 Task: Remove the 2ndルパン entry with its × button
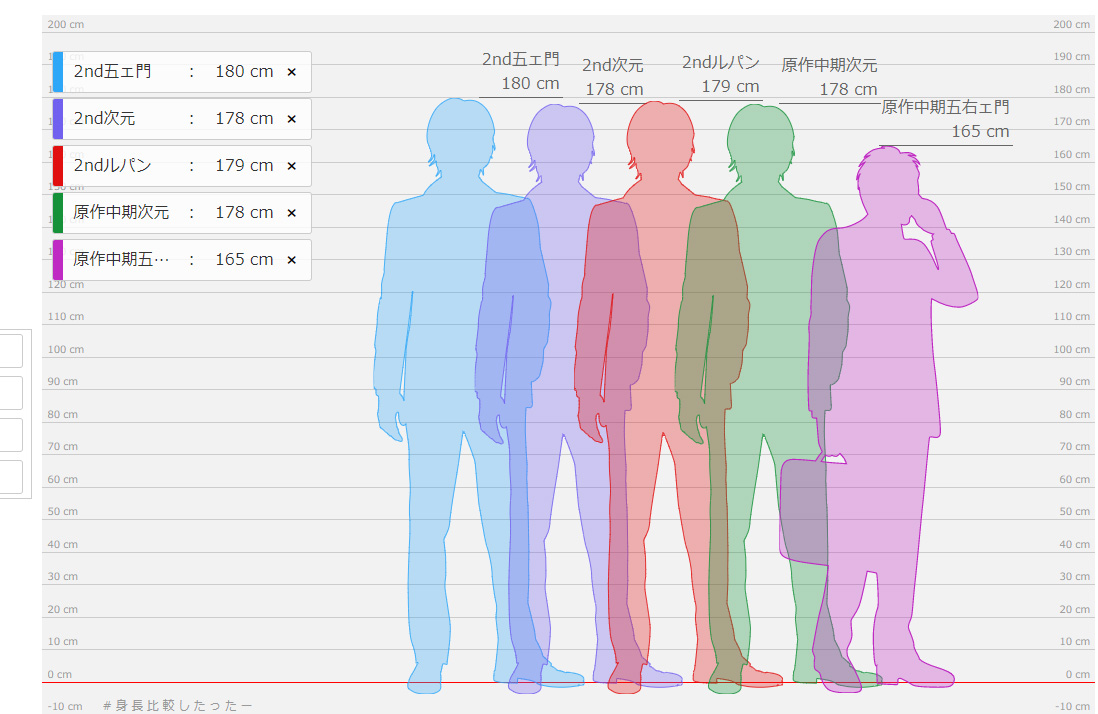click(291, 165)
